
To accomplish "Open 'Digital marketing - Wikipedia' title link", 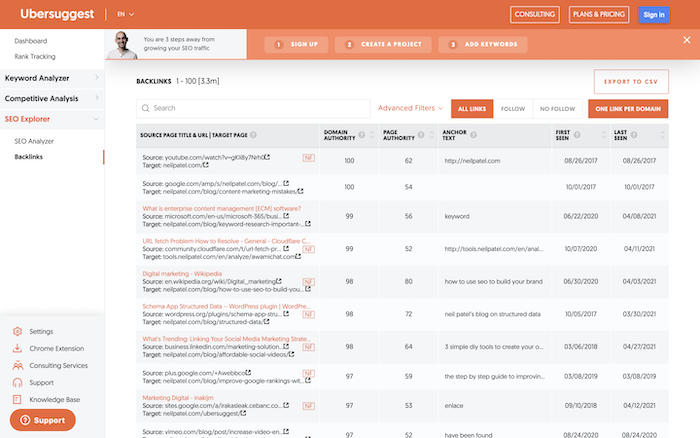I will coord(182,274).
